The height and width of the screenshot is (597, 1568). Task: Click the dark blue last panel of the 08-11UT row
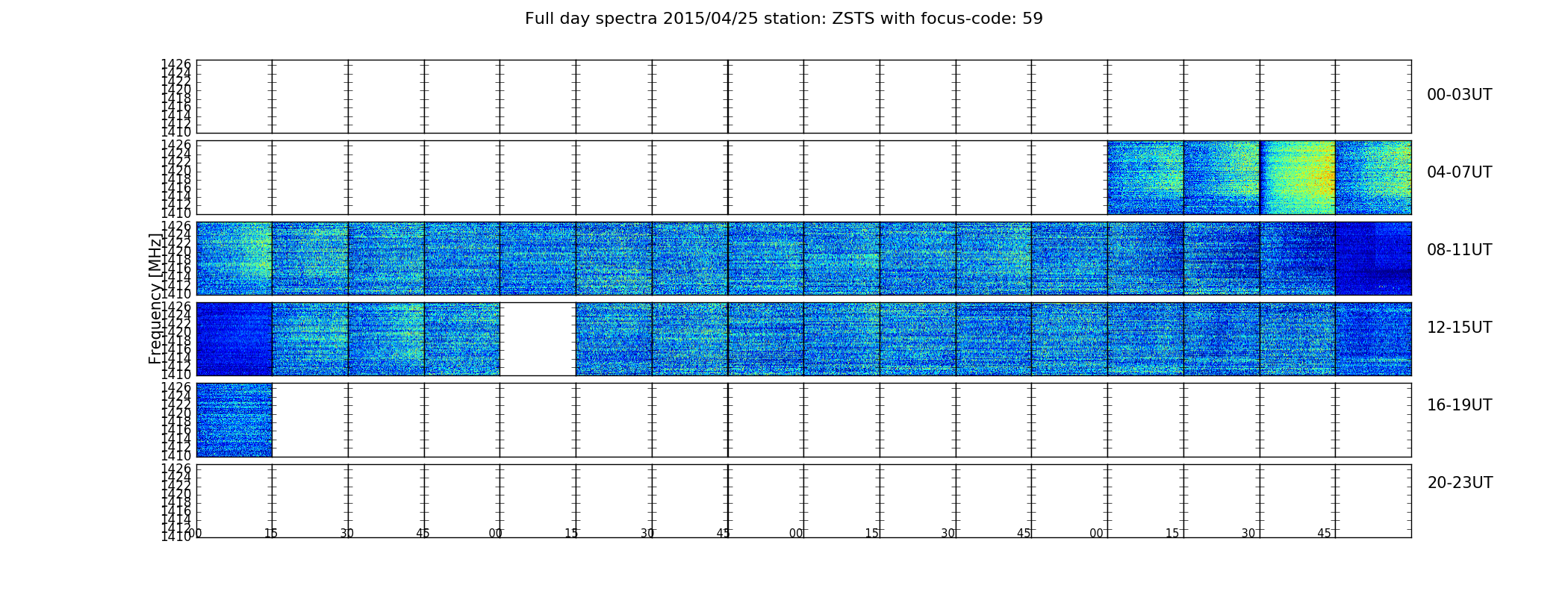[1373, 258]
